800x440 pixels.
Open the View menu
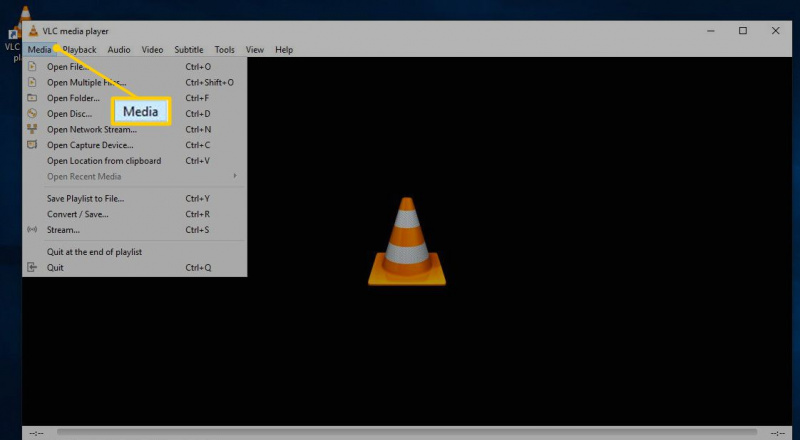click(255, 50)
